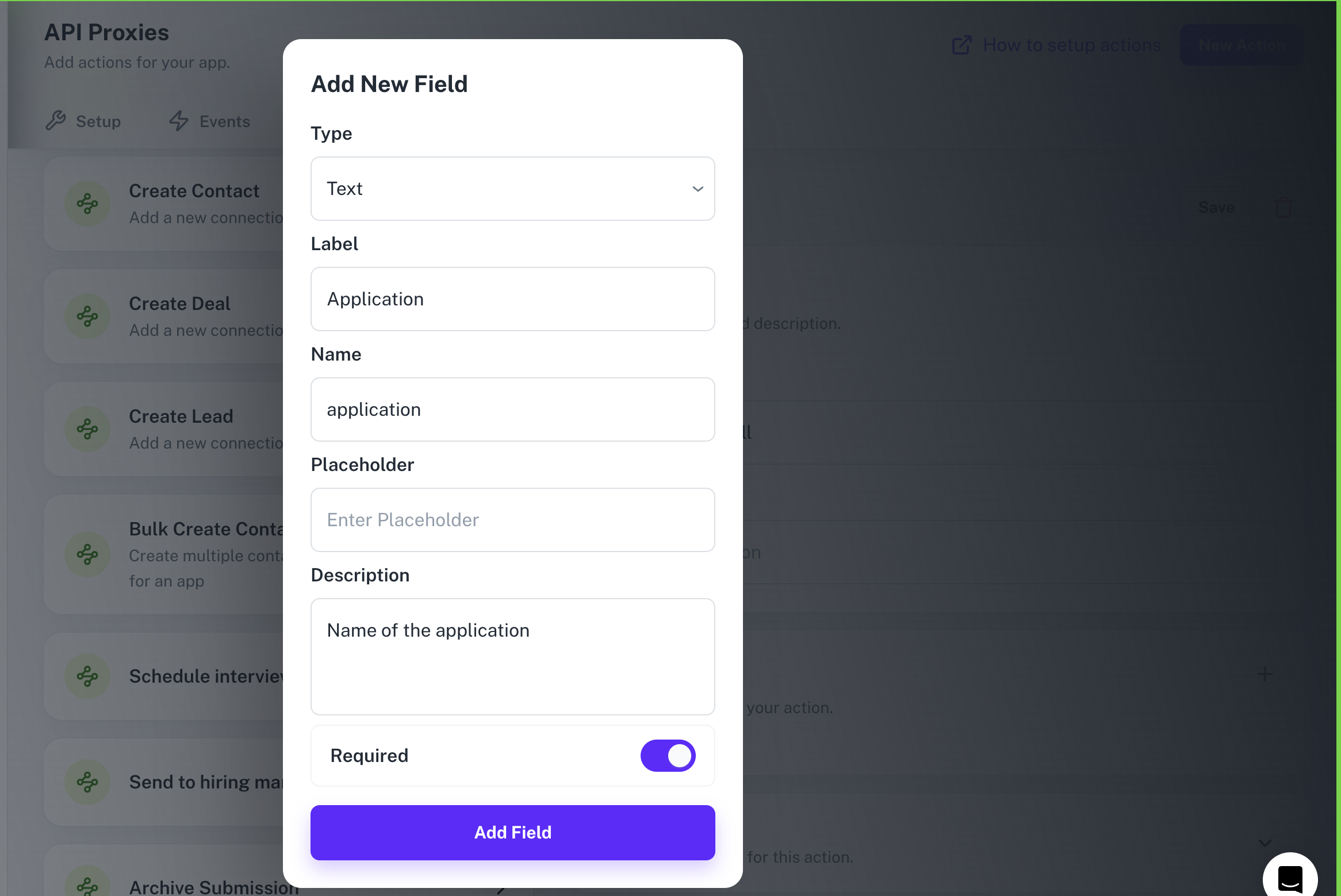Screen dimensions: 1341x896
Task: Click the Create Deal connection icon
Action: 87,315
